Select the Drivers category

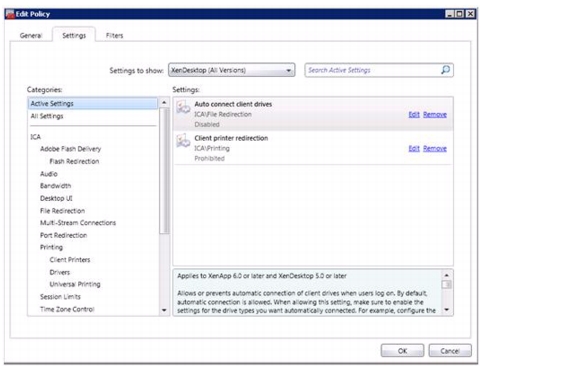click(x=59, y=272)
